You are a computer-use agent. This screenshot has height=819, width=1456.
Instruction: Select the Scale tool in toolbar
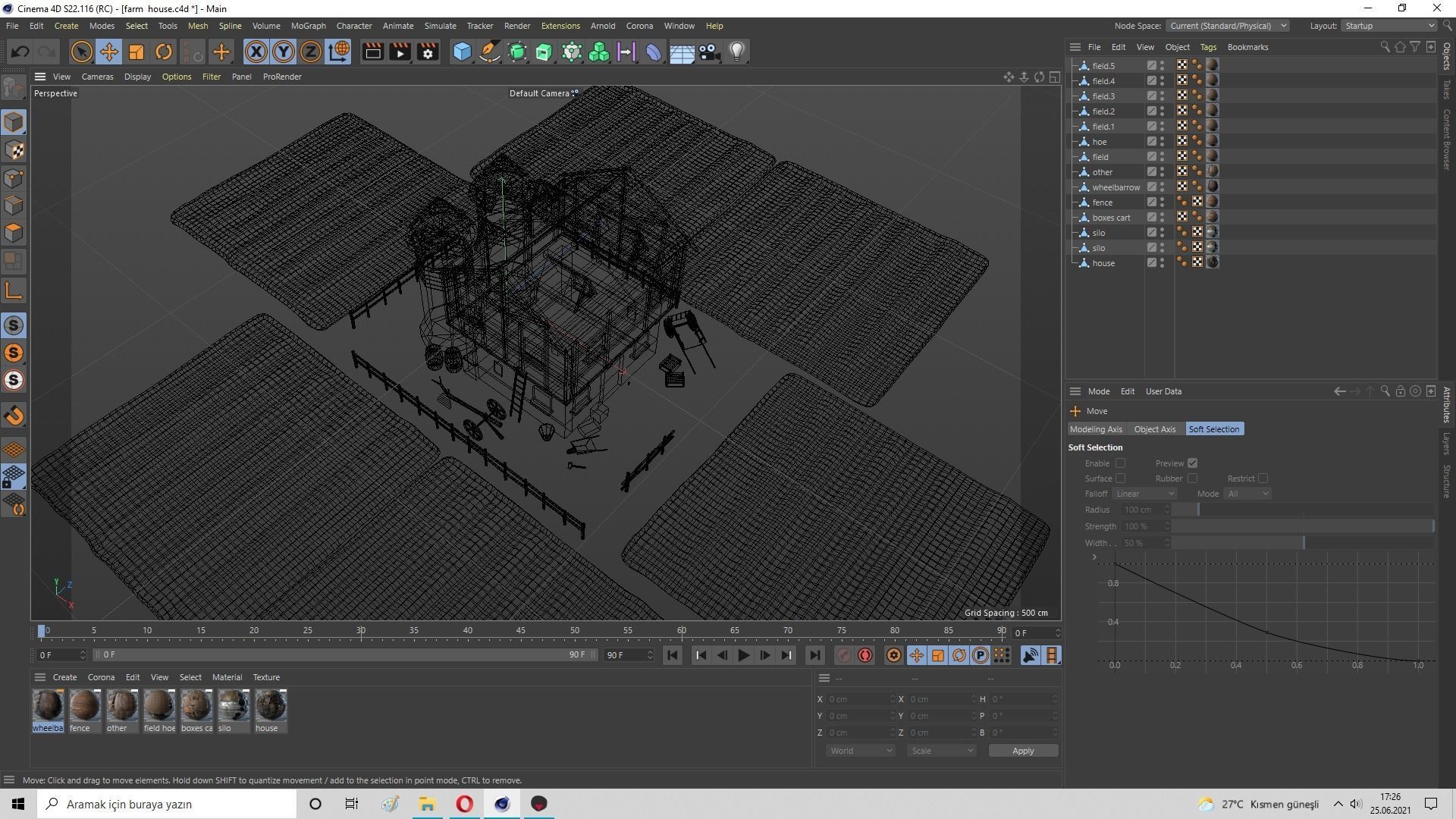click(x=136, y=52)
